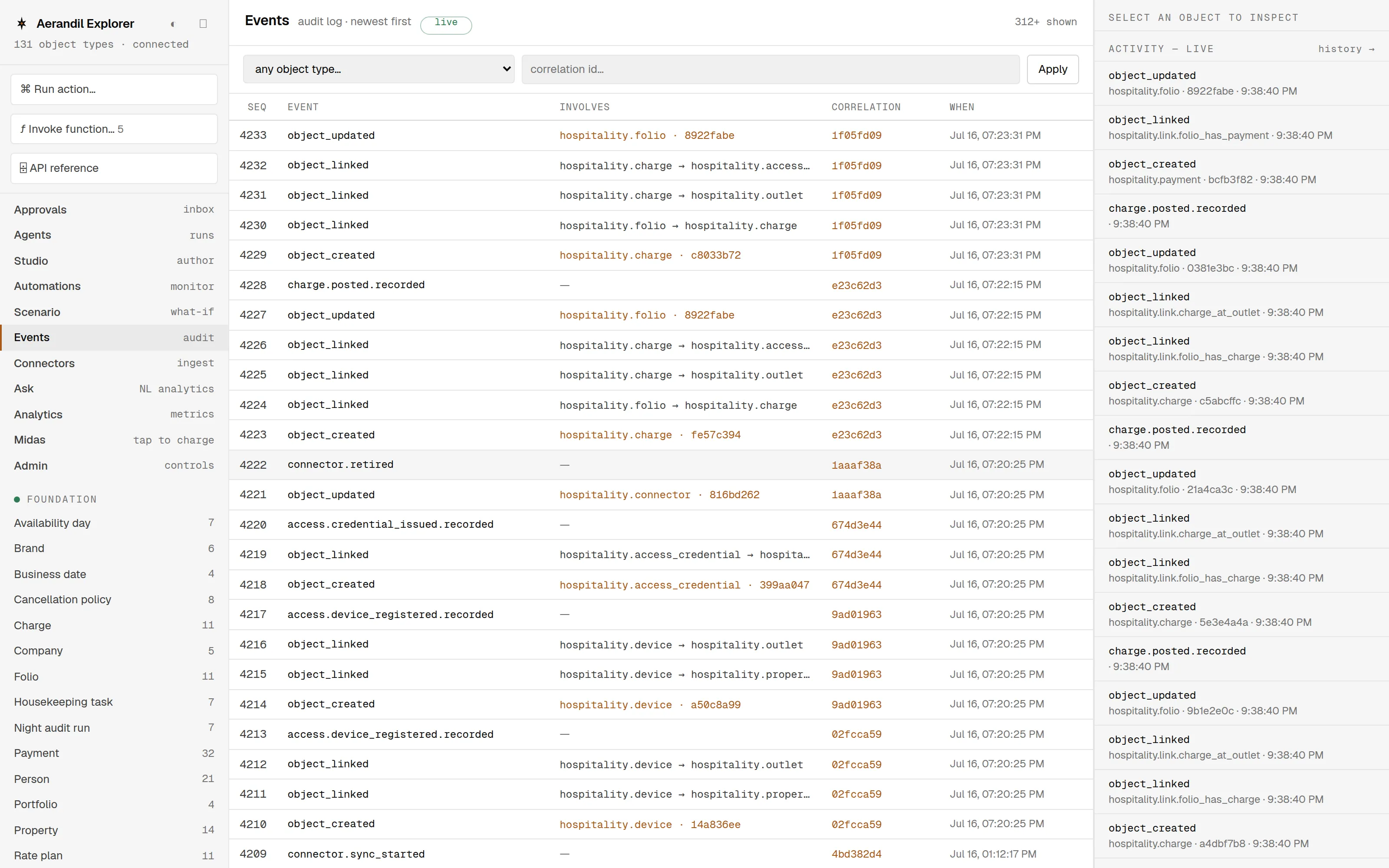The height and width of the screenshot is (868, 1389).
Task: Open hospitality.device a50c8a99 link
Action: (x=650, y=704)
